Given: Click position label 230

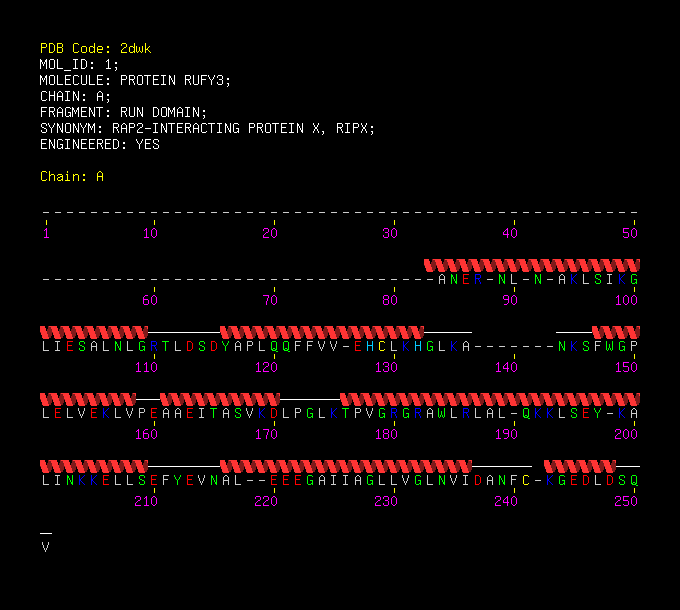Looking at the screenshot, I should [x=386, y=501].
